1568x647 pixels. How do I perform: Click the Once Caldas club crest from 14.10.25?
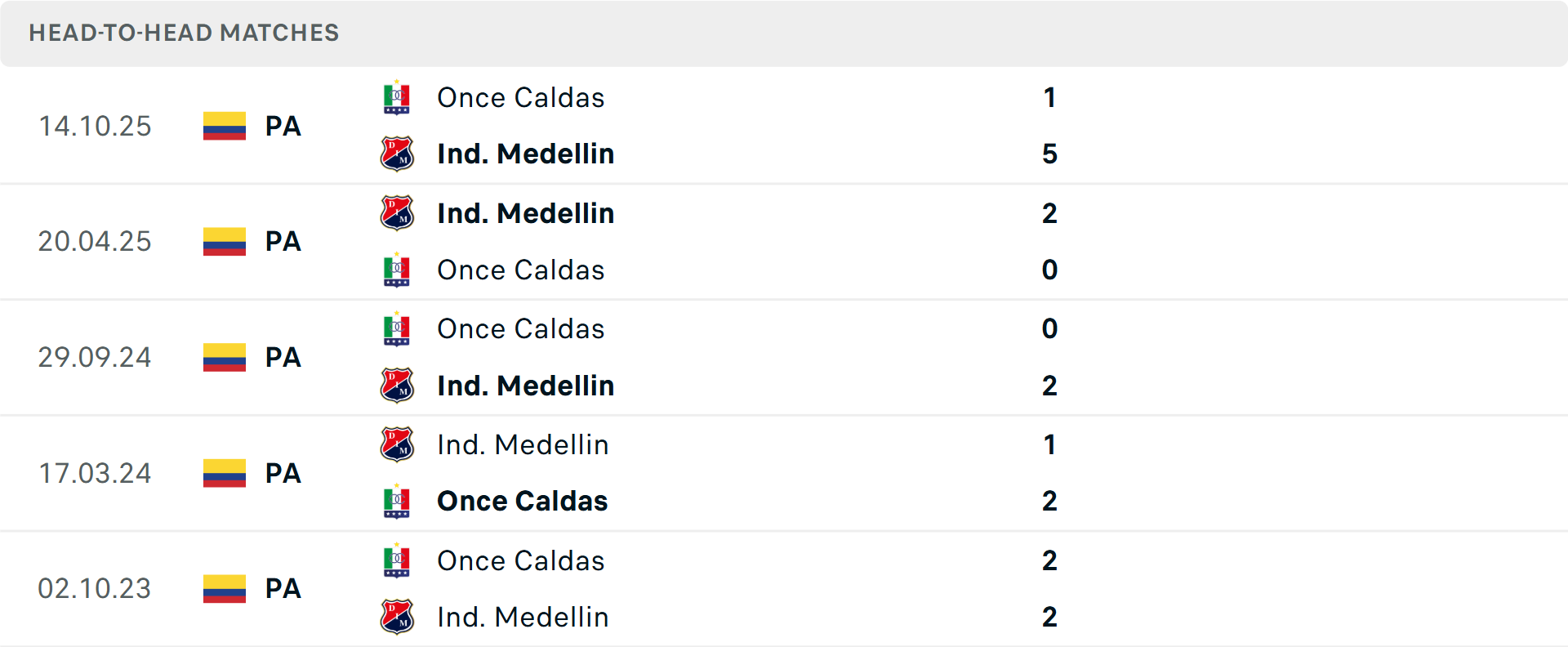point(397,96)
